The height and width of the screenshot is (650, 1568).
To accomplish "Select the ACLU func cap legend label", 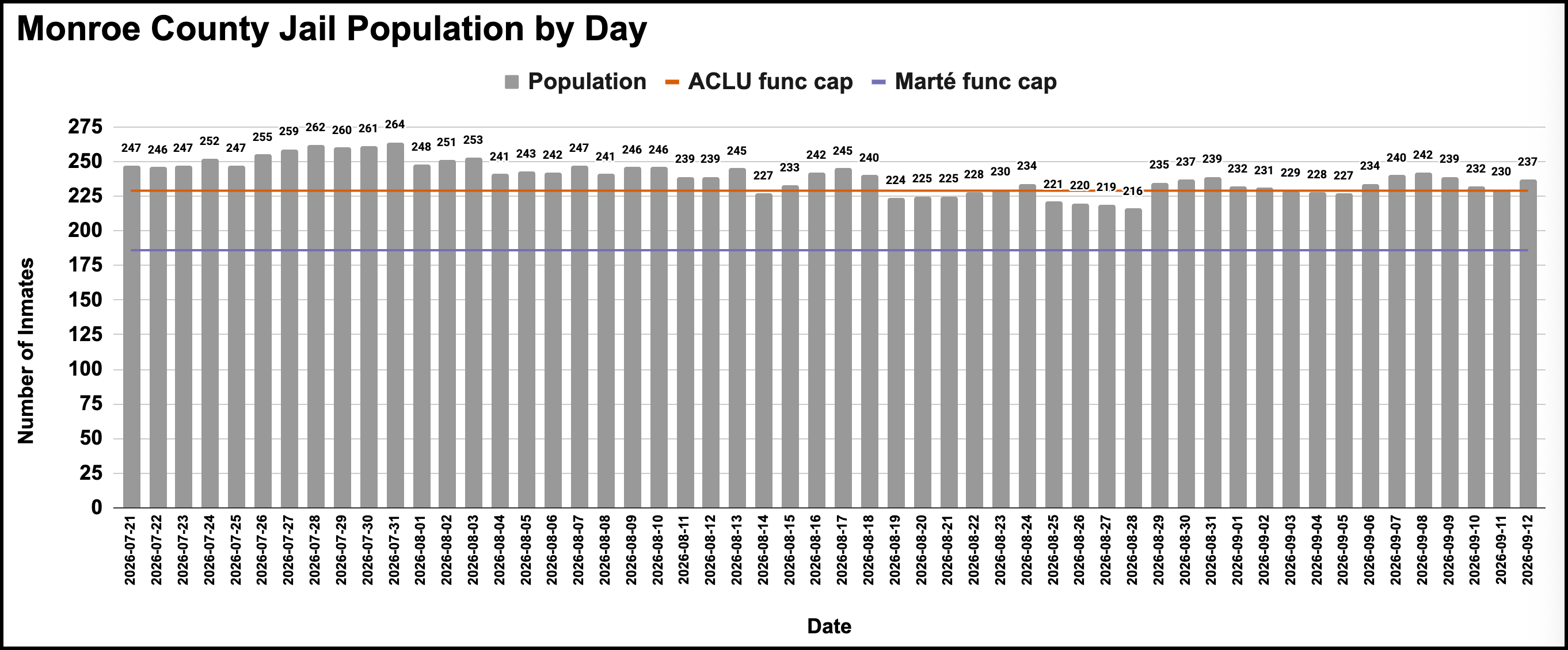I will [x=770, y=82].
